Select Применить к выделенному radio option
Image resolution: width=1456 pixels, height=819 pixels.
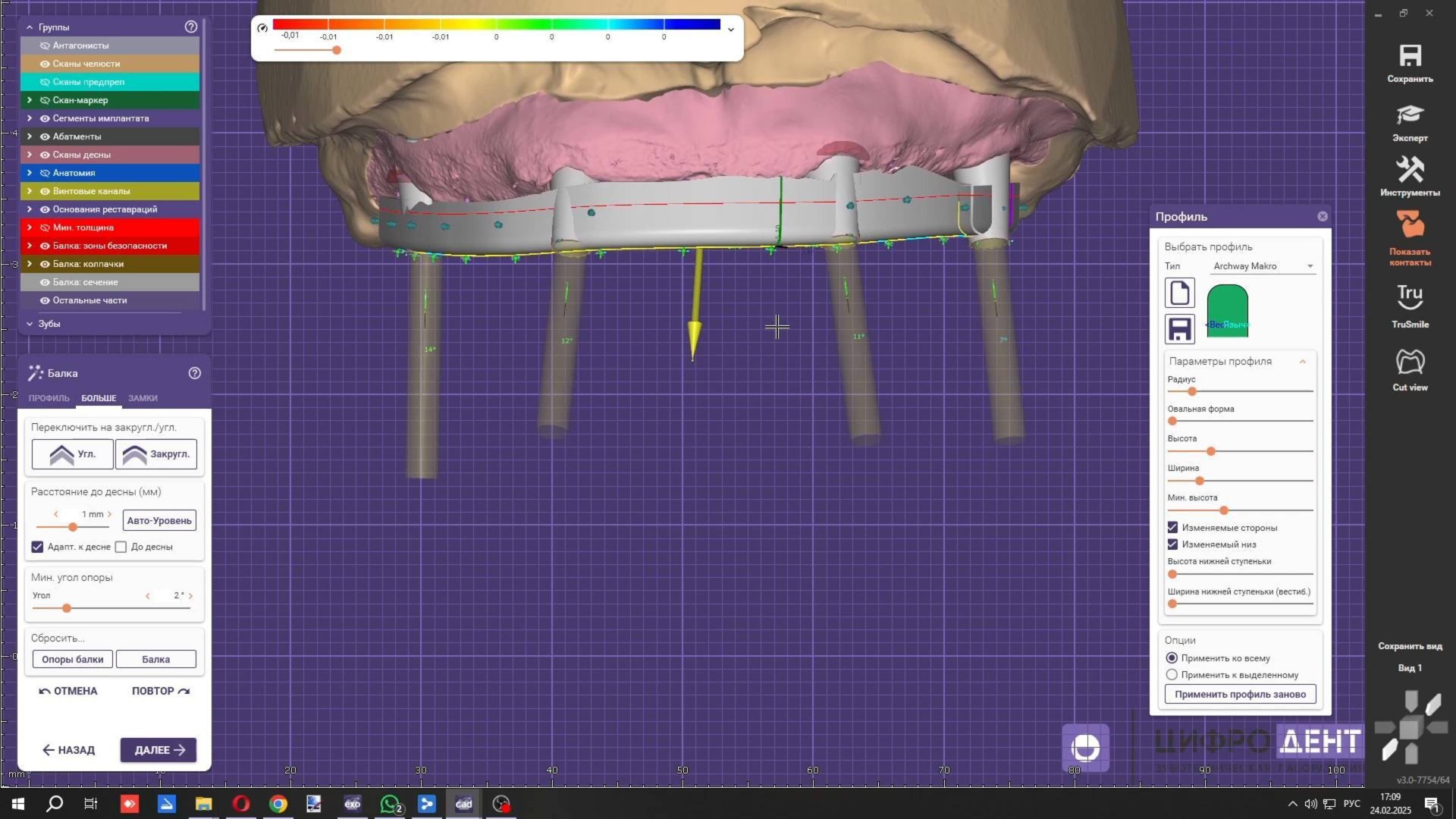coord(1172,675)
